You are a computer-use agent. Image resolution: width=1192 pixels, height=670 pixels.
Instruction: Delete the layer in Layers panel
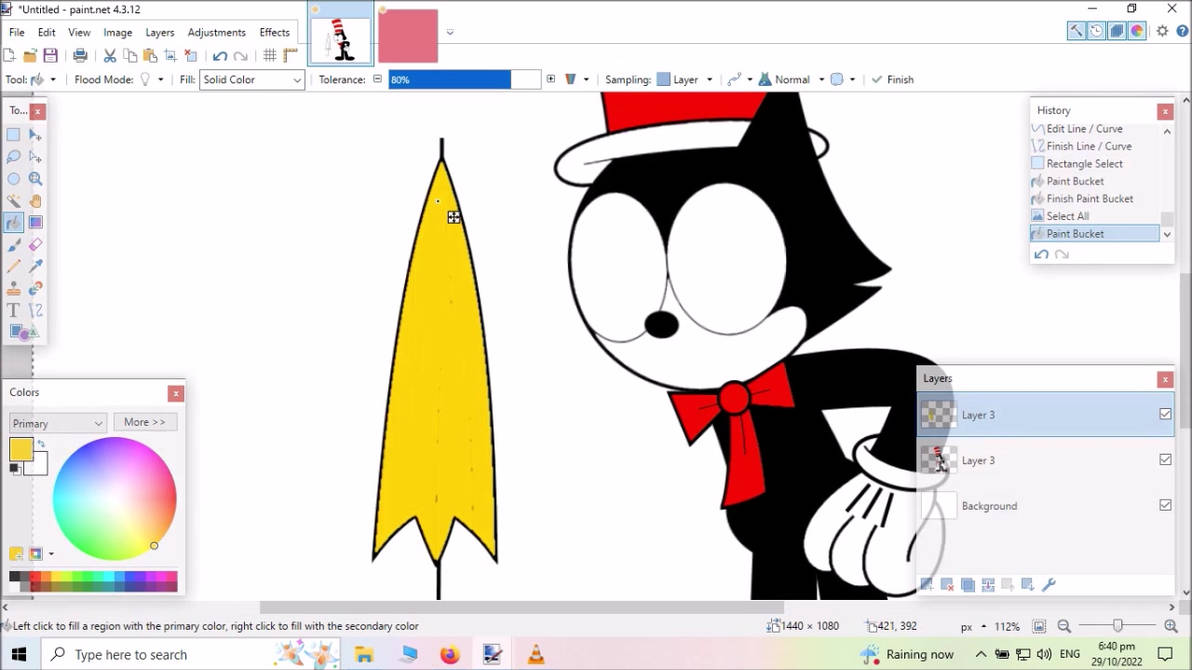click(947, 584)
